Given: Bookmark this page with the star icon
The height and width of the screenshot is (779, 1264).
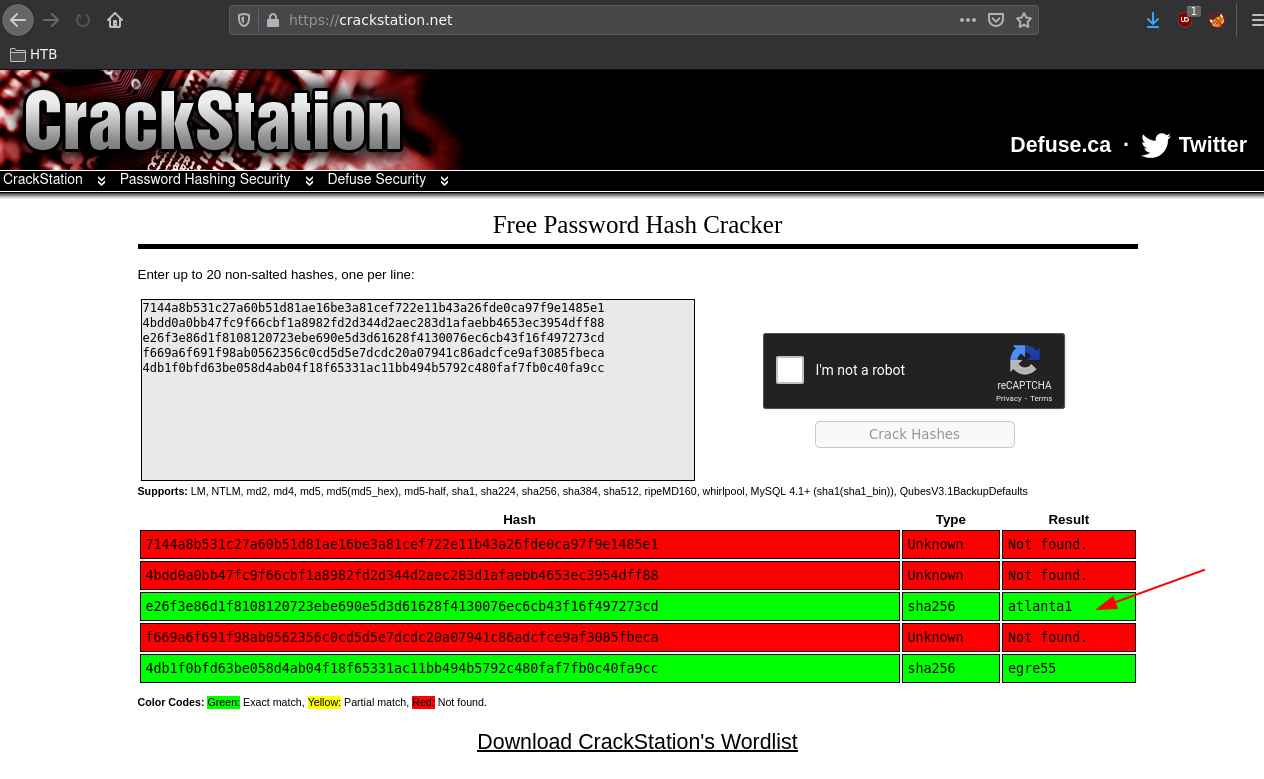Looking at the screenshot, I should (1023, 20).
